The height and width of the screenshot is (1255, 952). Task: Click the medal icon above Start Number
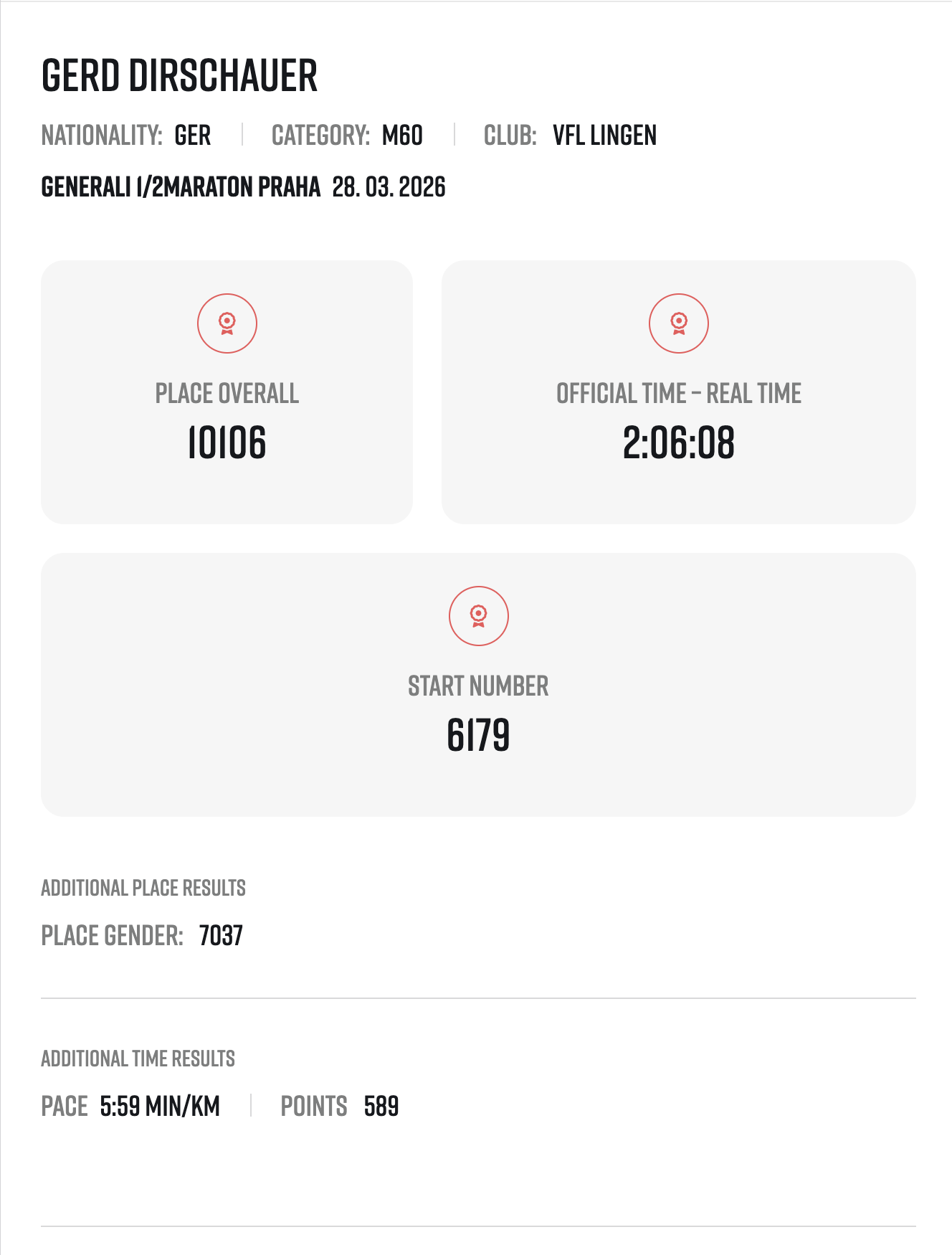pyautogui.click(x=478, y=616)
